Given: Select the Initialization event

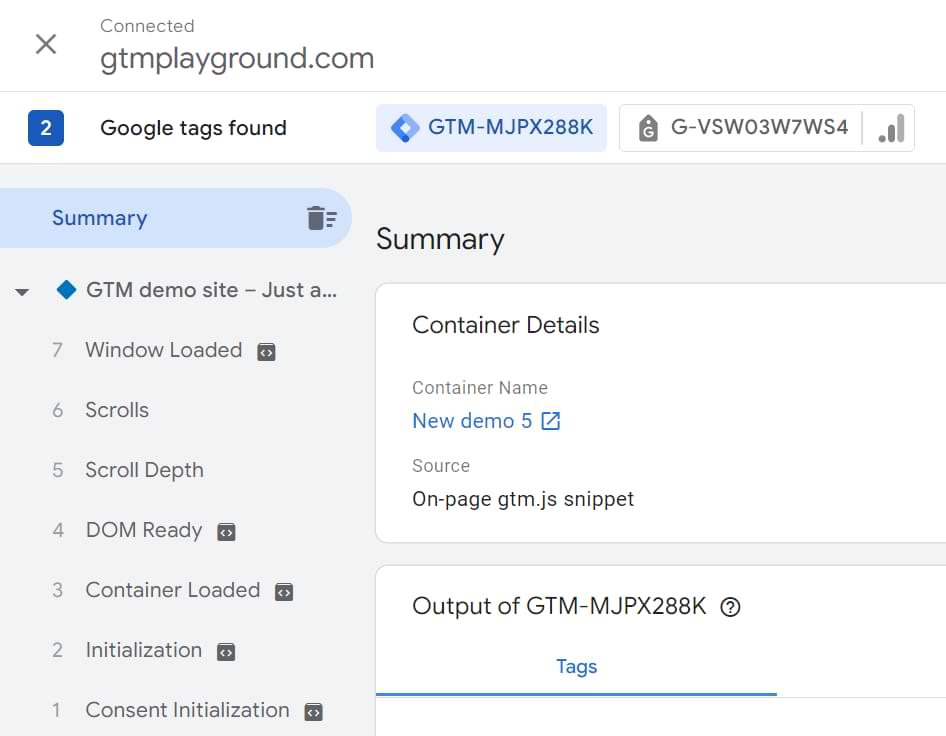Looking at the screenshot, I should [x=144, y=650].
